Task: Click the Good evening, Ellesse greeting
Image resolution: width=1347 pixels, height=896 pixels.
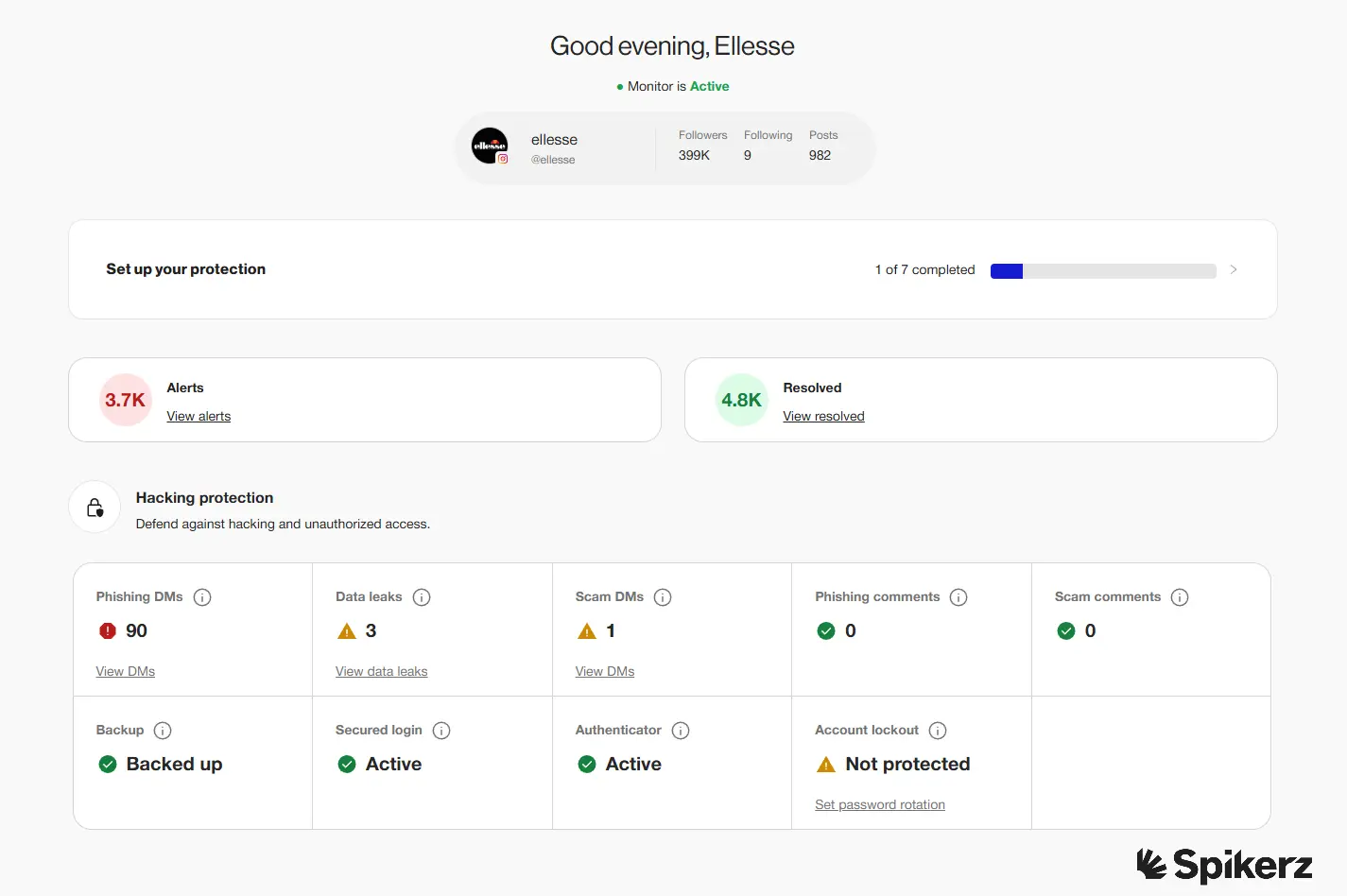Action: pyautogui.click(x=672, y=46)
